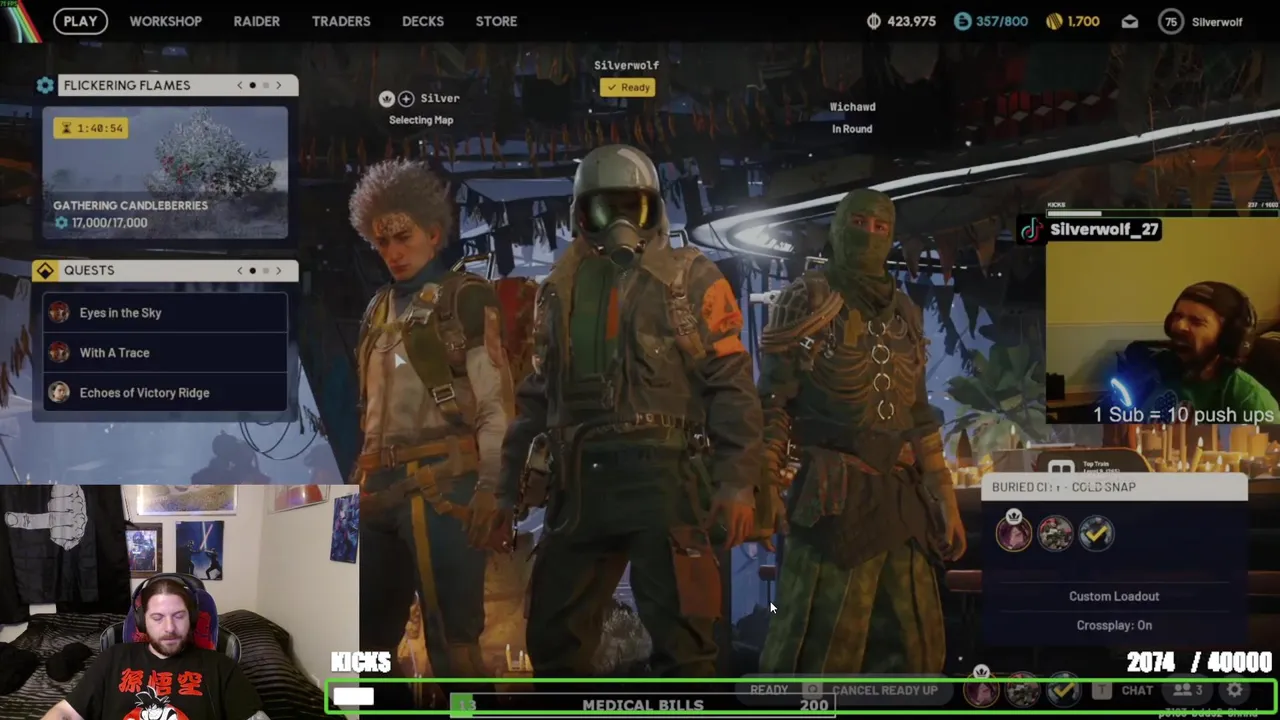Open the STORE tab
1280x720 pixels.
(496, 21)
